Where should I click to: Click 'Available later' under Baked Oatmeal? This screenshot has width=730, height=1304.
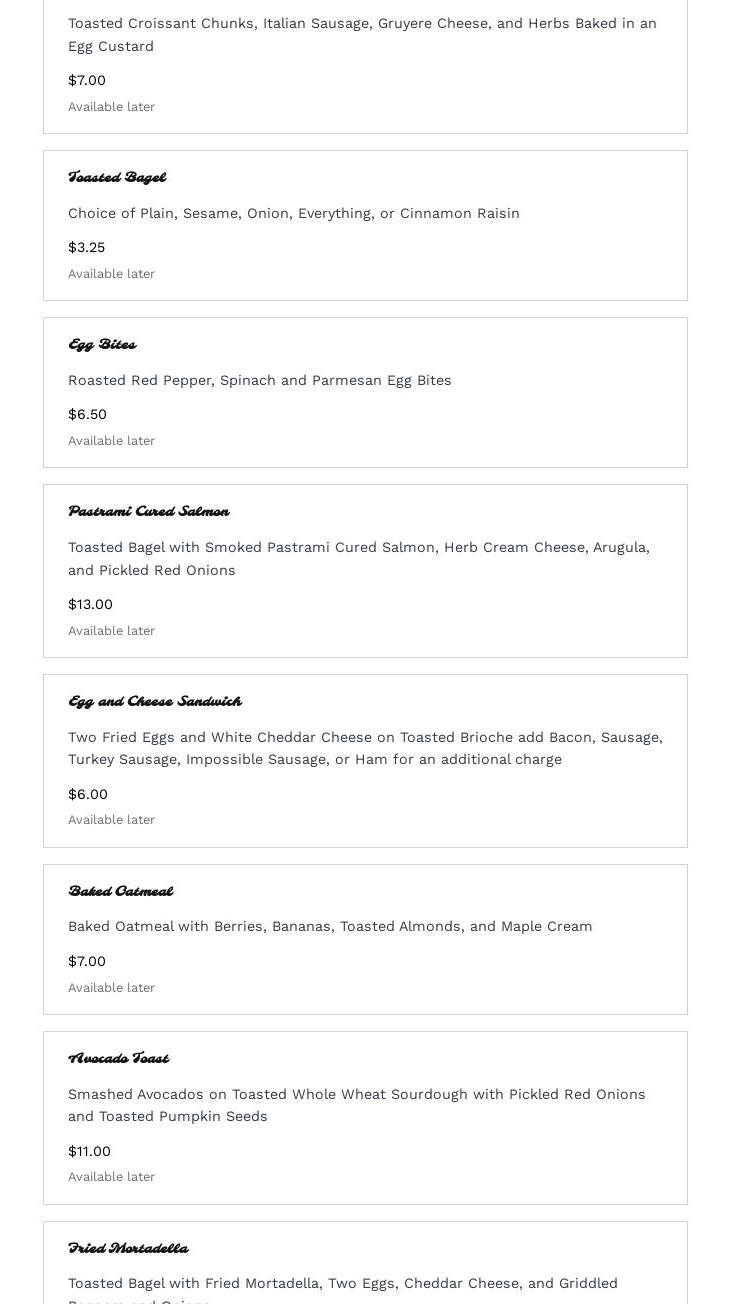pos(111,988)
